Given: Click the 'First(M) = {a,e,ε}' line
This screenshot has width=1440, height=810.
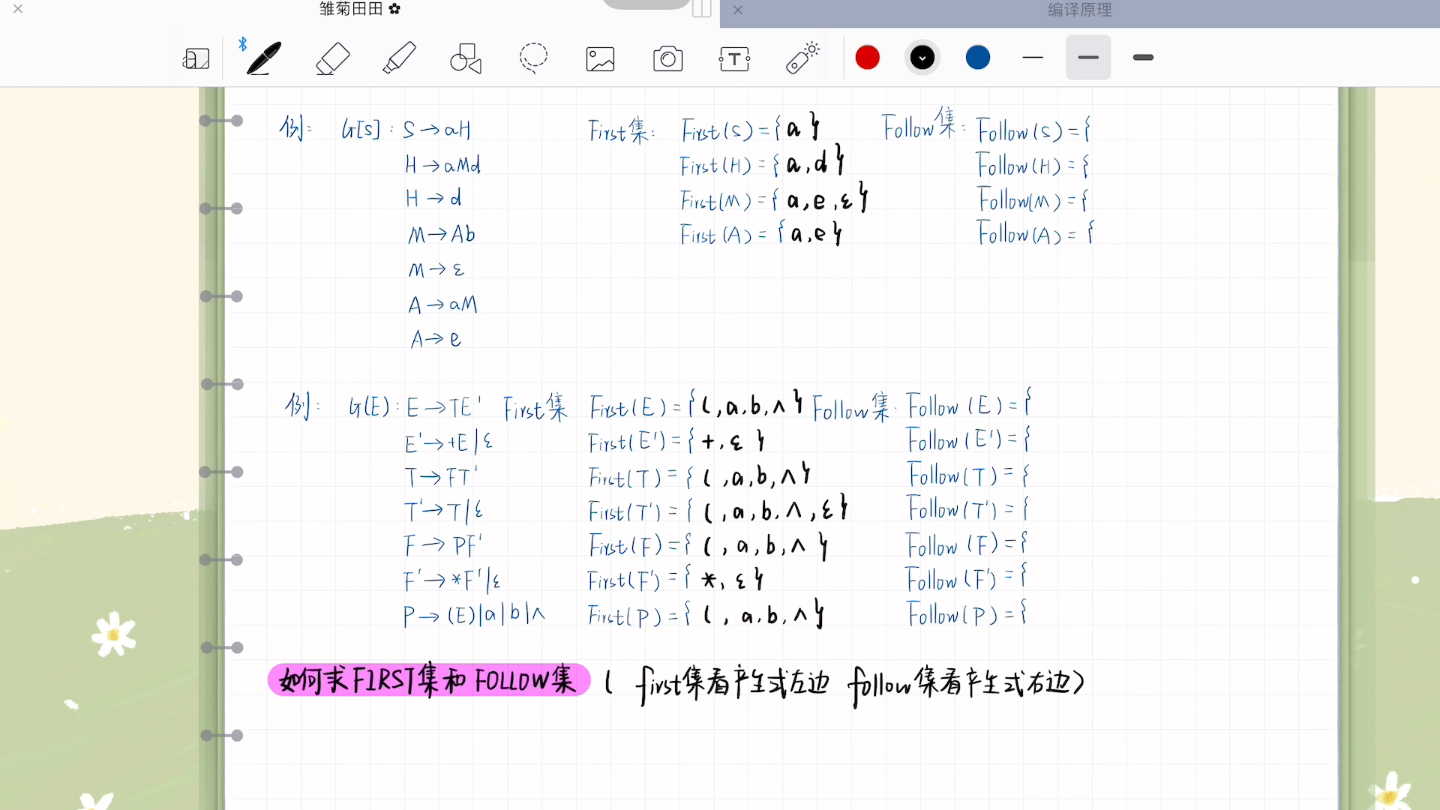Looking at the screenshot, I should click(x=773, y=199).
